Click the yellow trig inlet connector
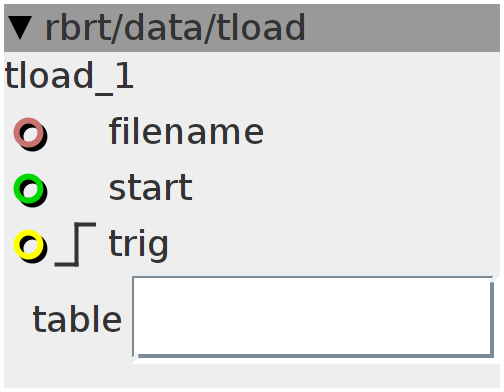The height and width of the screenshot is (392, 504). (30, 246)
